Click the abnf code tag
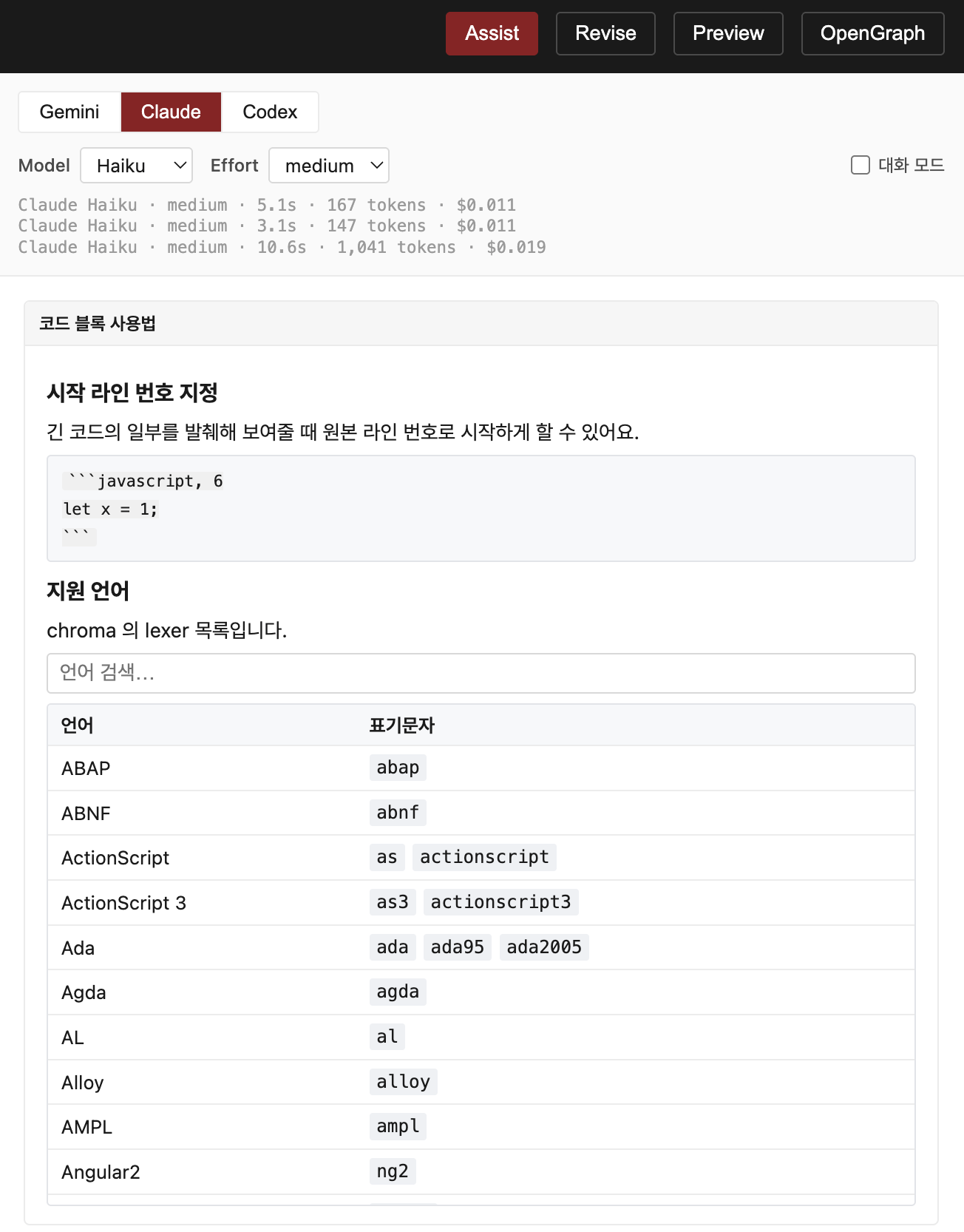This screenshot has height=1232, width=964. coord(398,813)
